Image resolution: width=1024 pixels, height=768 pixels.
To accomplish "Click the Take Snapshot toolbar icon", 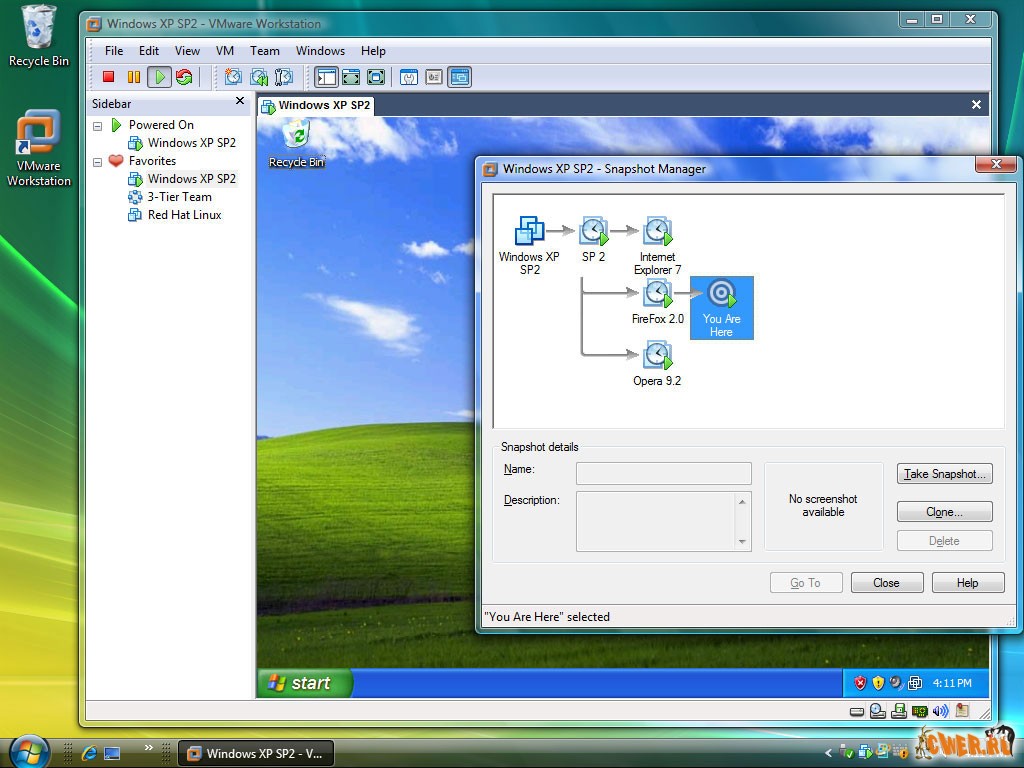I will point(233,77).
